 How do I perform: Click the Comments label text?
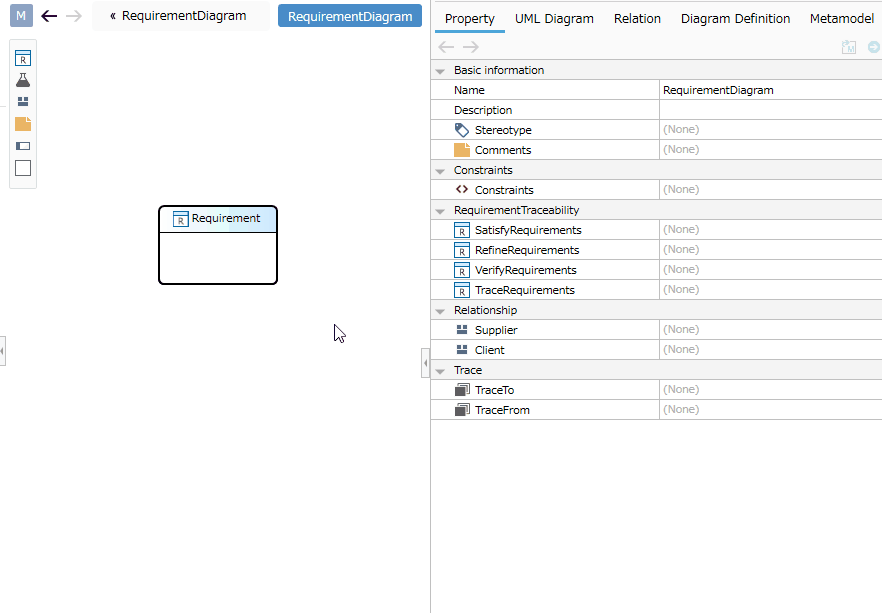click(x=503, y=150)
